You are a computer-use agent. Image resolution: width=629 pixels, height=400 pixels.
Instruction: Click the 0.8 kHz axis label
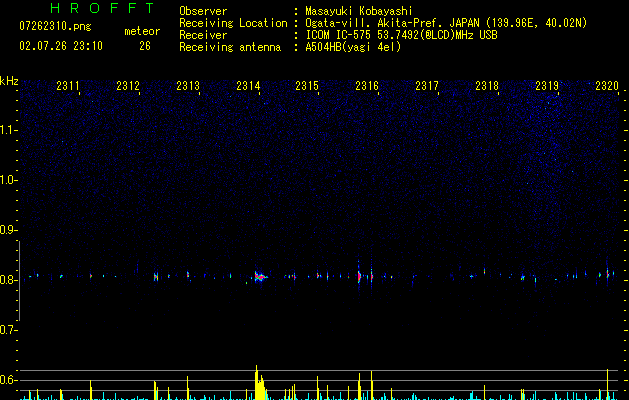[x=9, y=280]
